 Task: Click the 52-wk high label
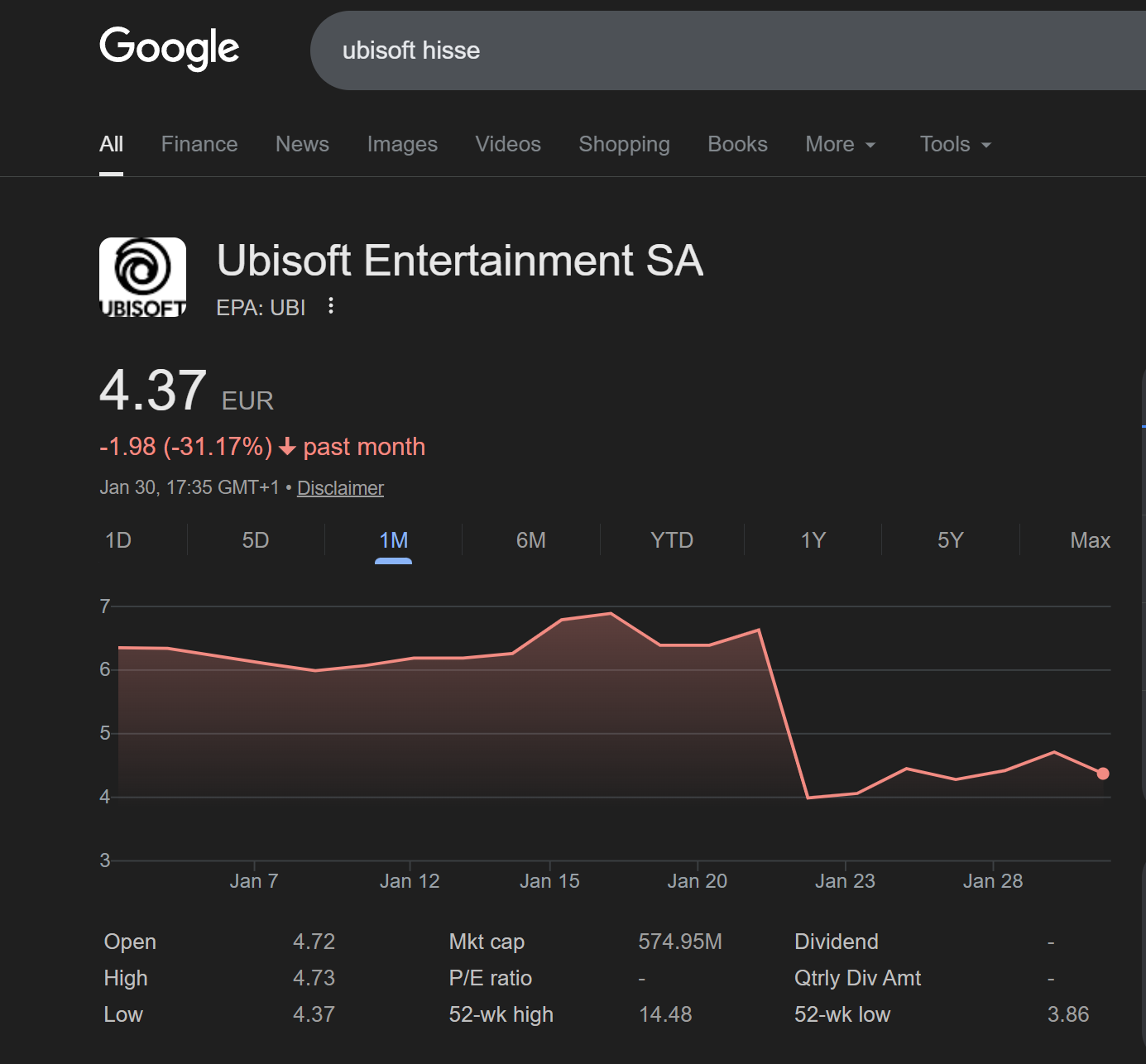pos(501,1014)
